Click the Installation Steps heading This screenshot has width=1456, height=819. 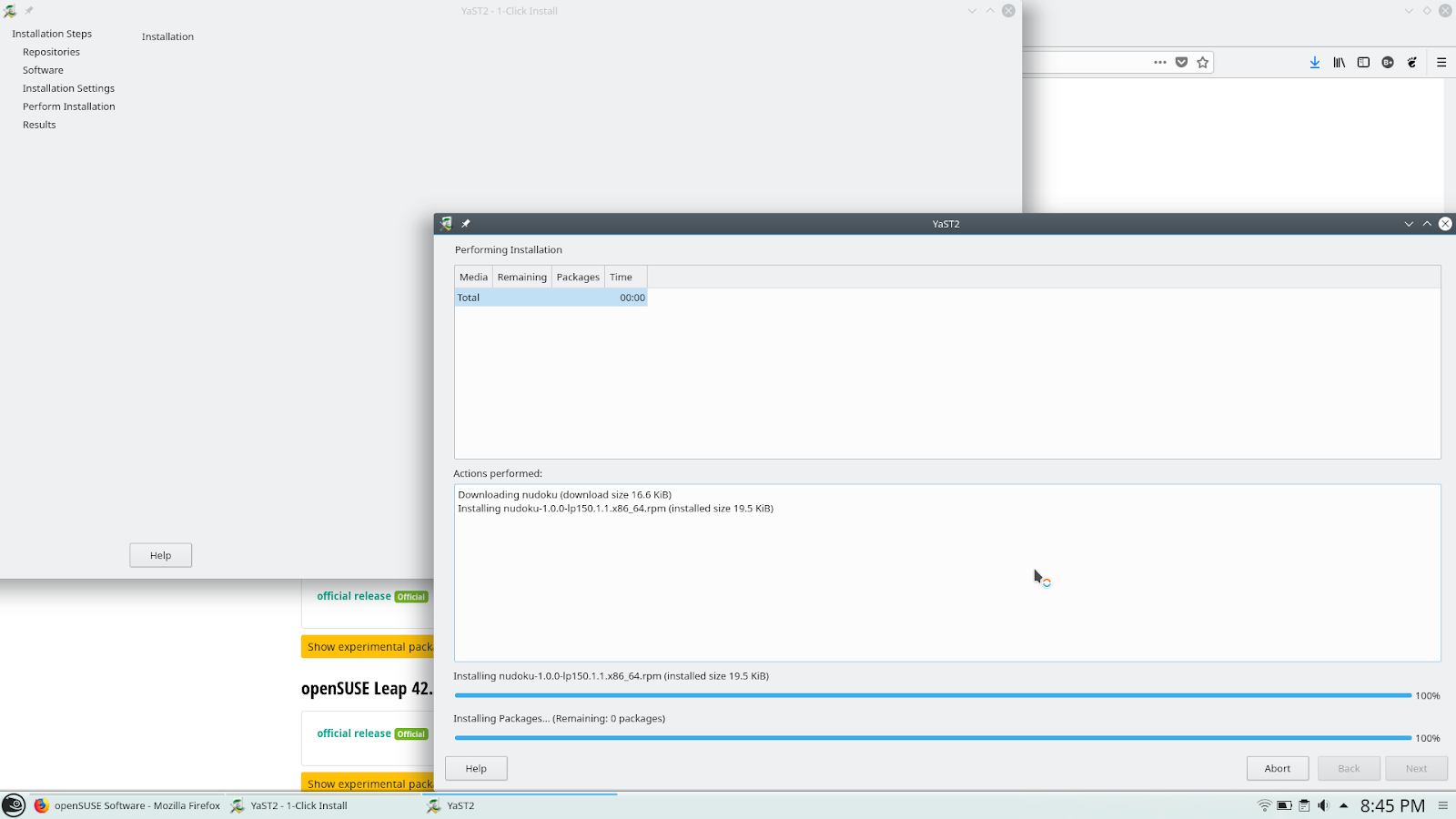pos(52,34)
